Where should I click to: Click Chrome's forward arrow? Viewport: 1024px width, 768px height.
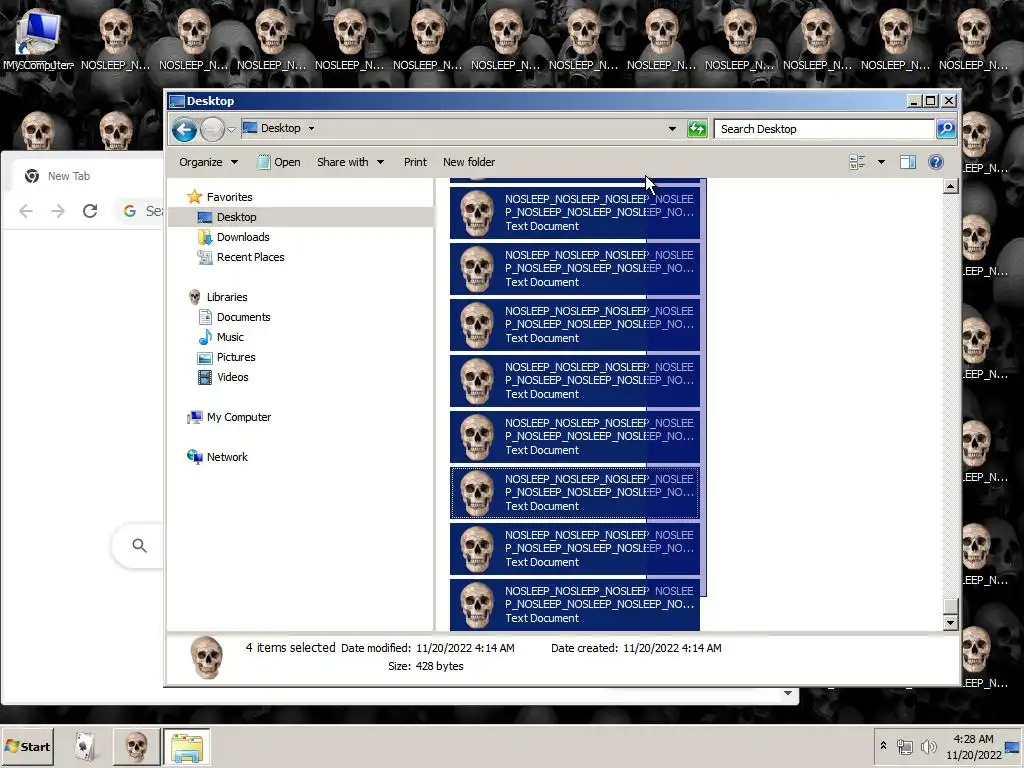58,211
